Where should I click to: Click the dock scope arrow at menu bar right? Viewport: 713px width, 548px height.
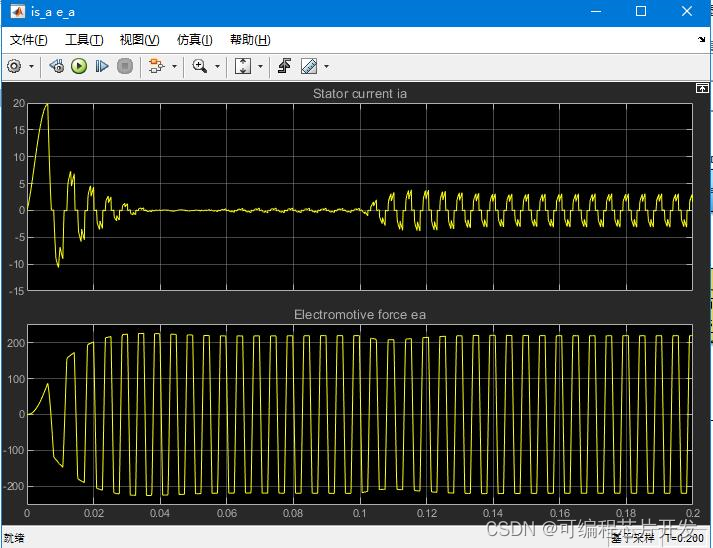[x=702, y=40]
